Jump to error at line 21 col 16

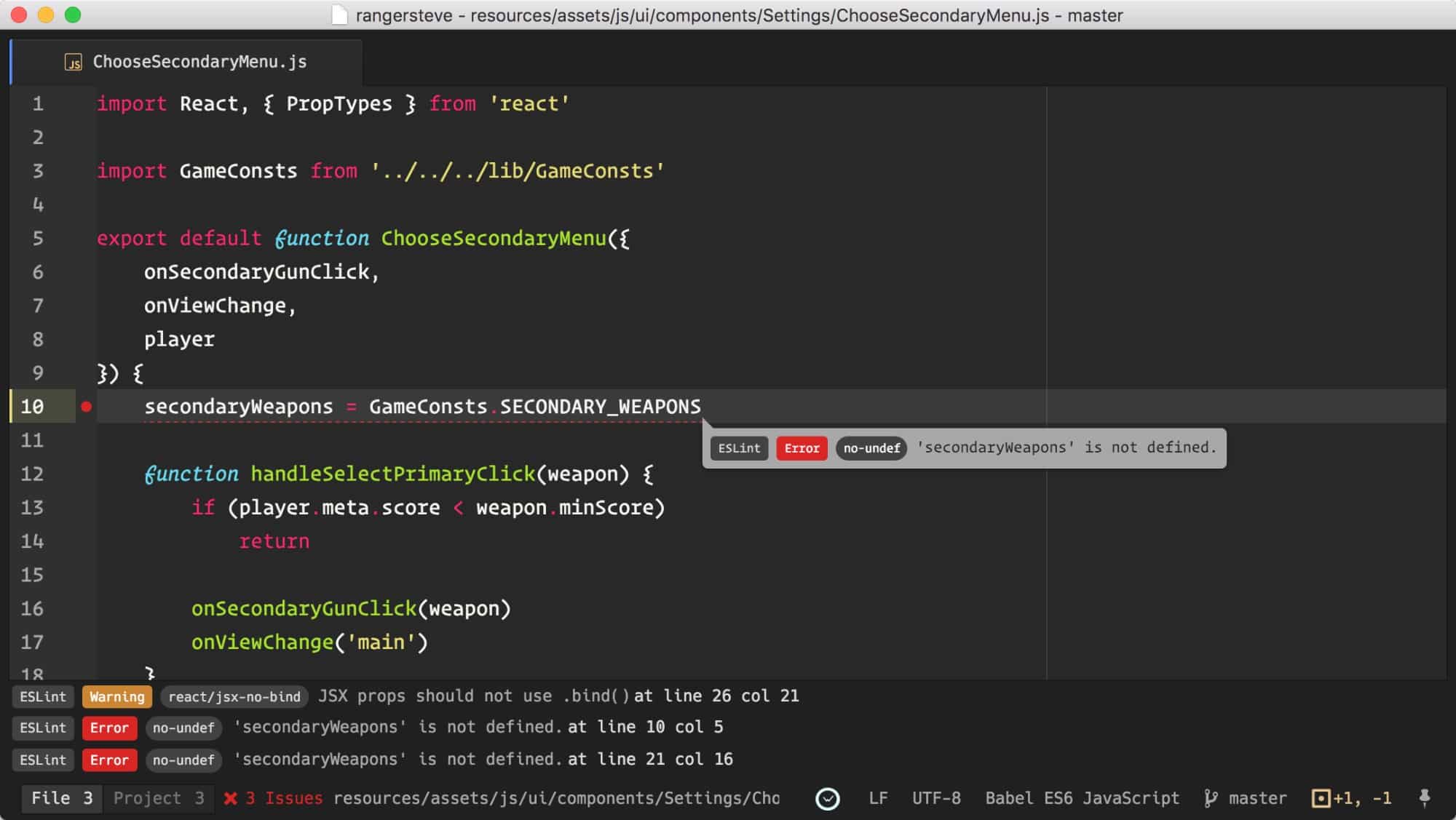[650, 759]
